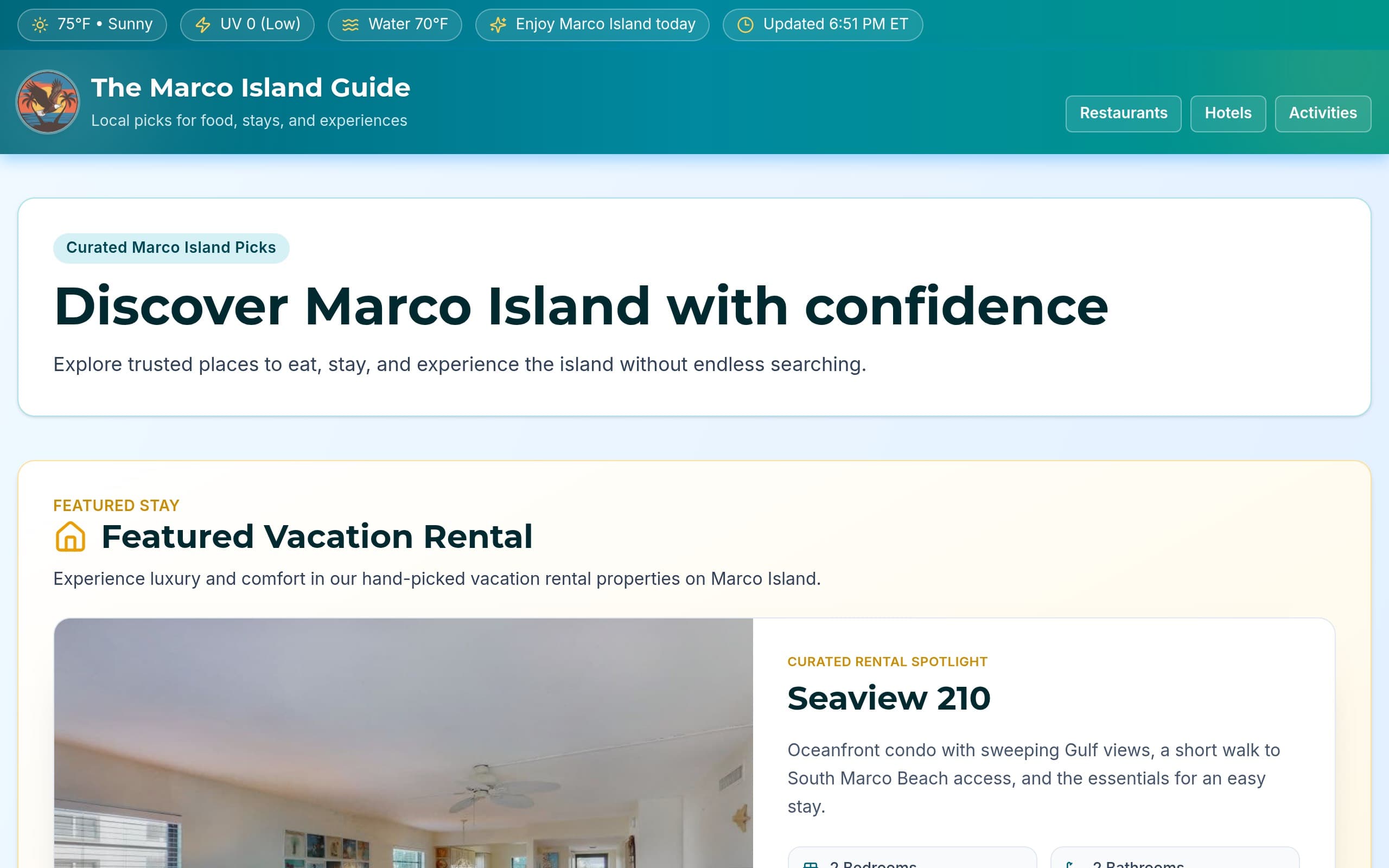Screen dimensions: 1389x868
Task: Select the lightning bolt UV index icon
Action: pos(204,24)
